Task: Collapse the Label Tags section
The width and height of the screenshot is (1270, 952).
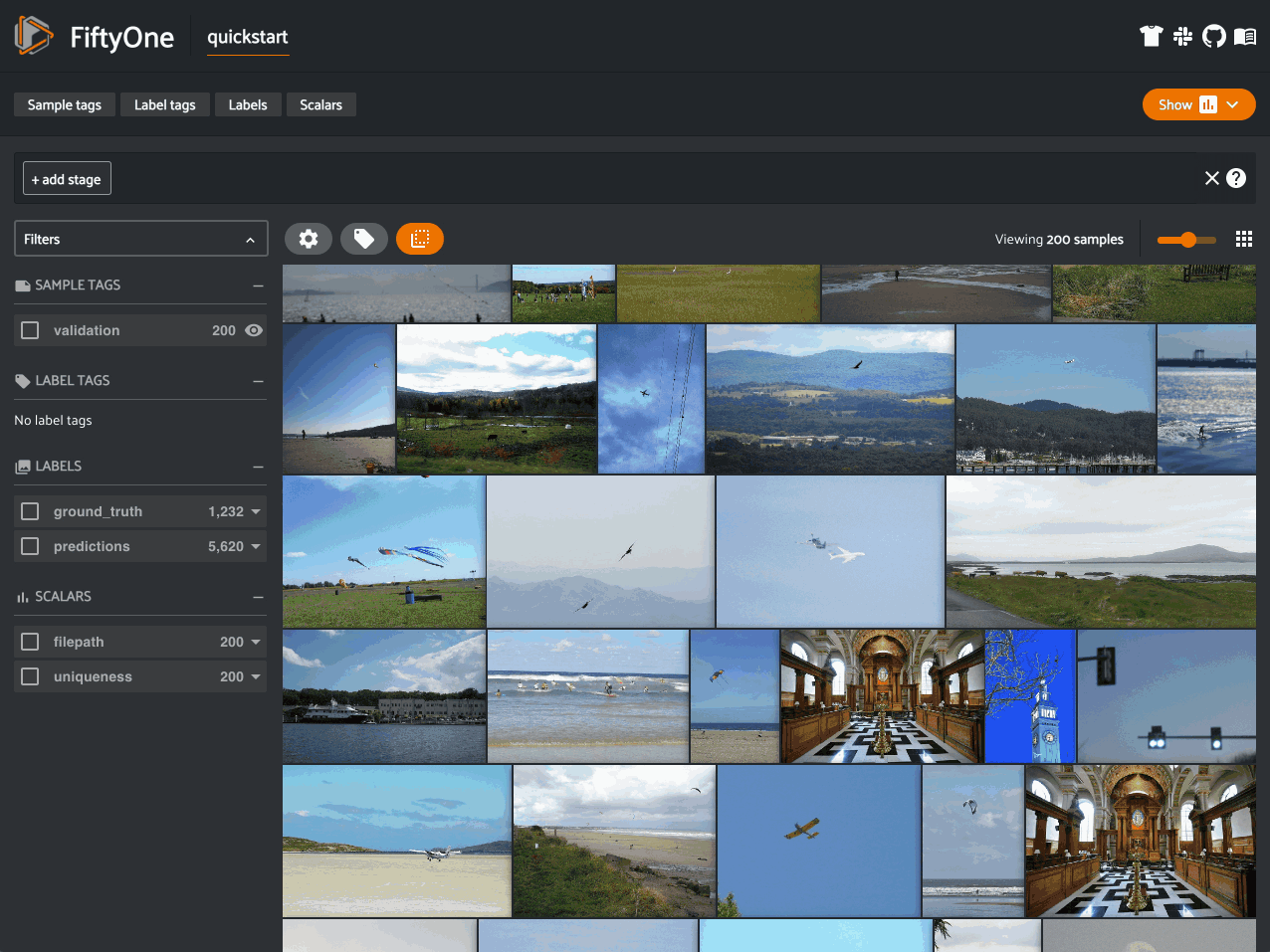Action: coord(258,381)
